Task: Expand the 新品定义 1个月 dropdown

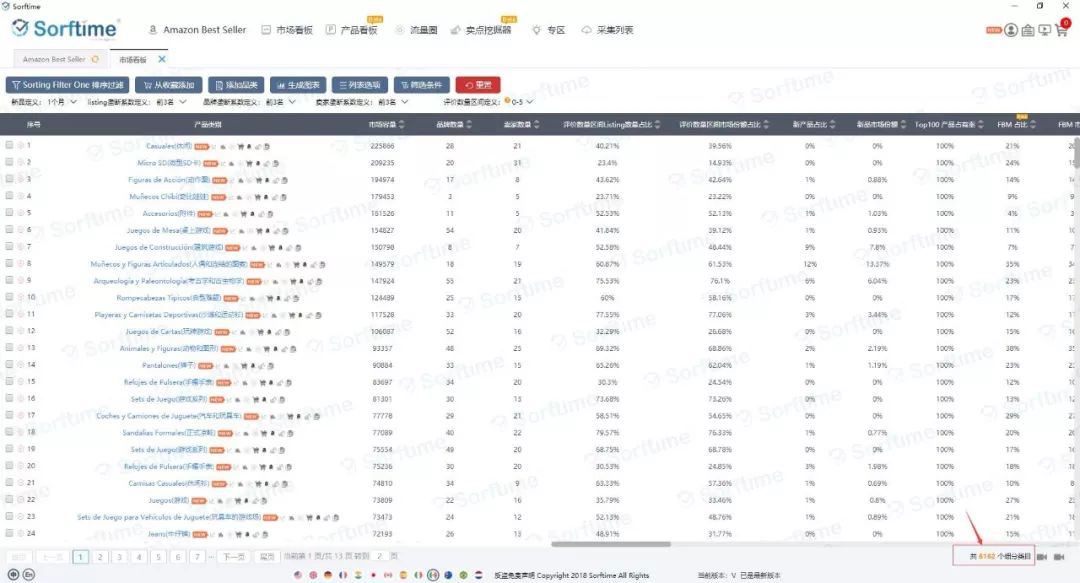Action: point(74,102)
